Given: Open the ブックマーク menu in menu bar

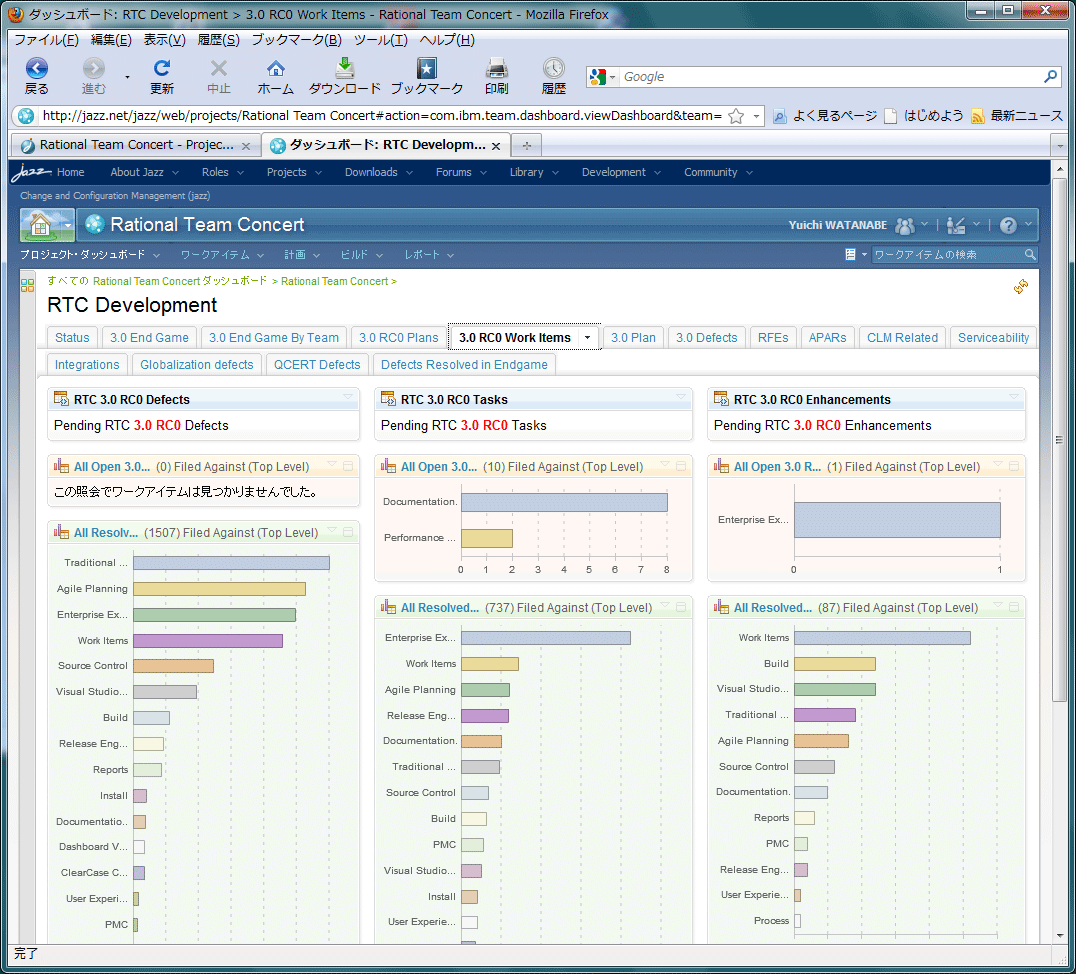Looking at the screenshot, I should tap(296, 40).
